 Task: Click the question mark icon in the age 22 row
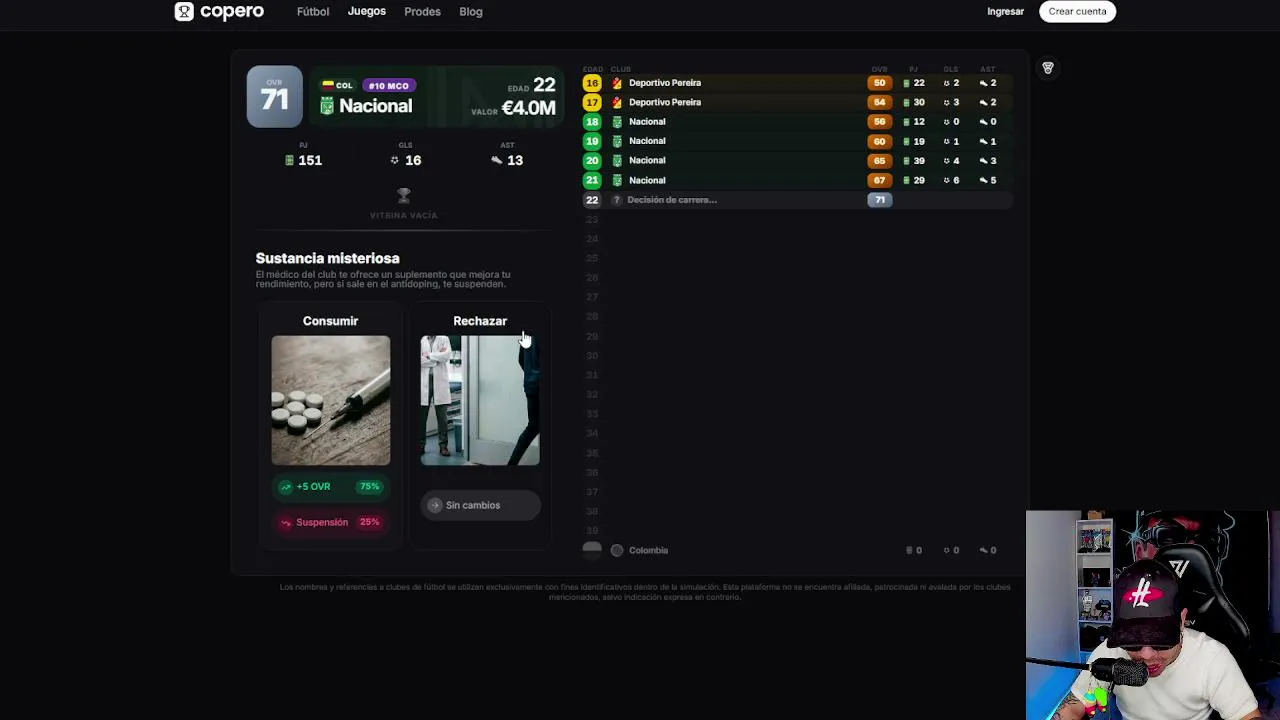pyautogui.click(x=617, y=200)
